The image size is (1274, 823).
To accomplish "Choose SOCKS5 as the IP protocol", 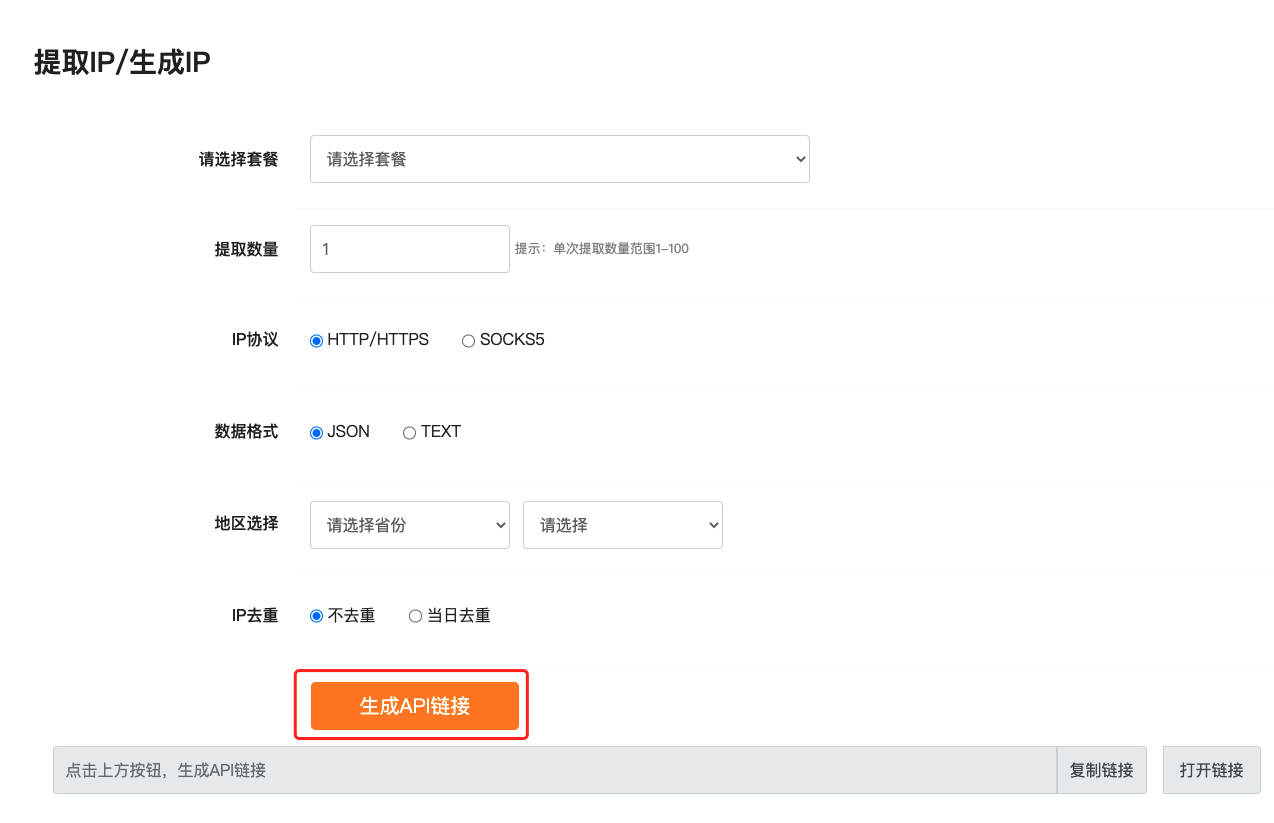I will 468,340.
